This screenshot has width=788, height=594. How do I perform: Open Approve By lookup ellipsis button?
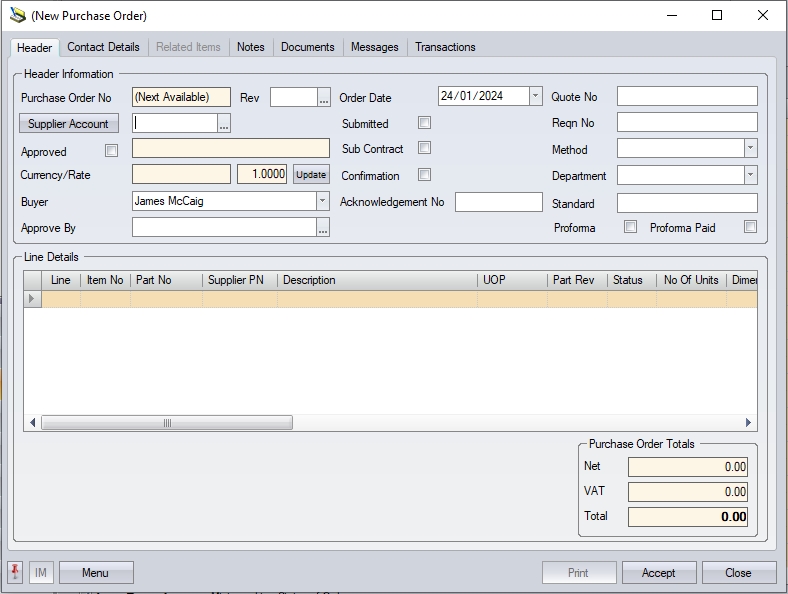[323, 228]
